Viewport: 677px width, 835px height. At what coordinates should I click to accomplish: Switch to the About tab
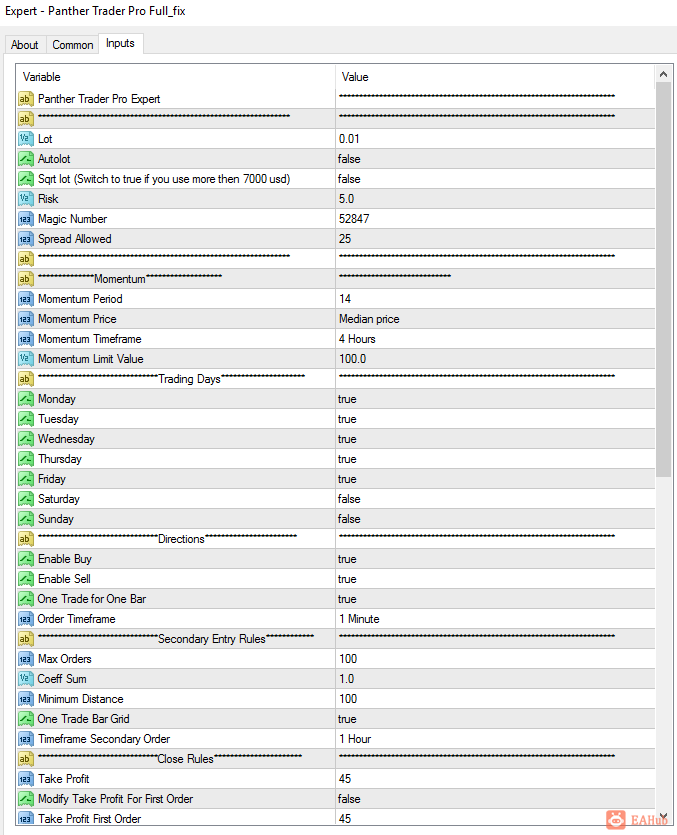tap(25, 45)
